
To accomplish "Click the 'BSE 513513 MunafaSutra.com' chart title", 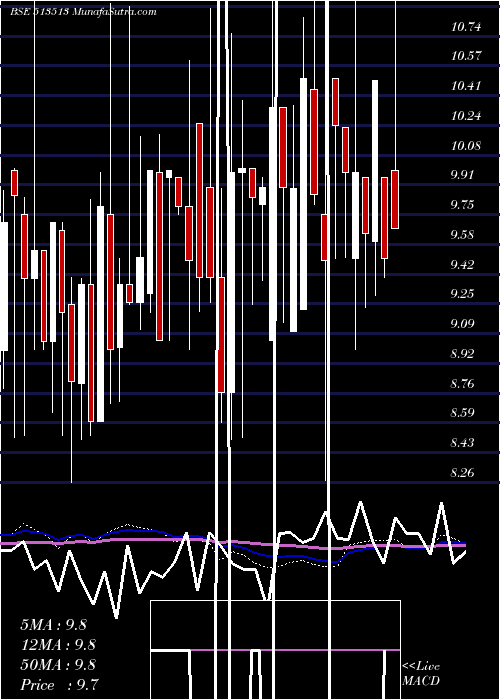I will (x=83, y=12).
